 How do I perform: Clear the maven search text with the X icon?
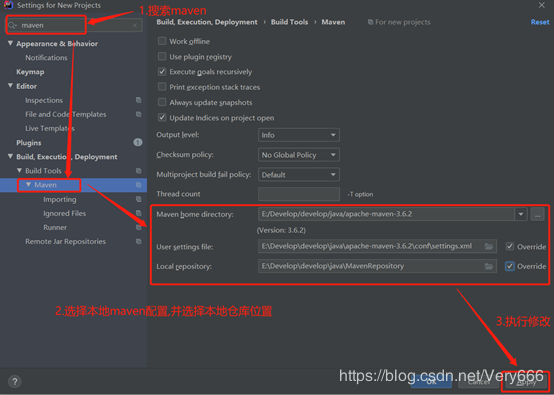135,25
